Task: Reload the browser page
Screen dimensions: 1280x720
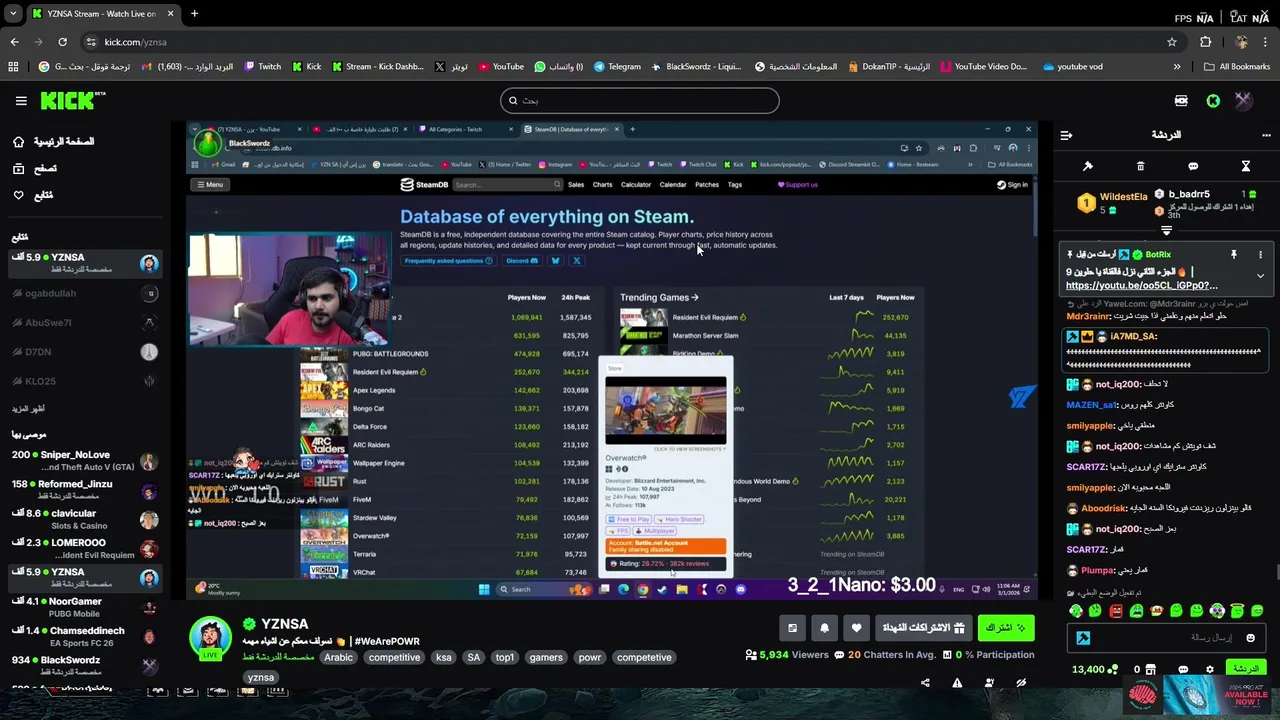Action: coord(62,42)
